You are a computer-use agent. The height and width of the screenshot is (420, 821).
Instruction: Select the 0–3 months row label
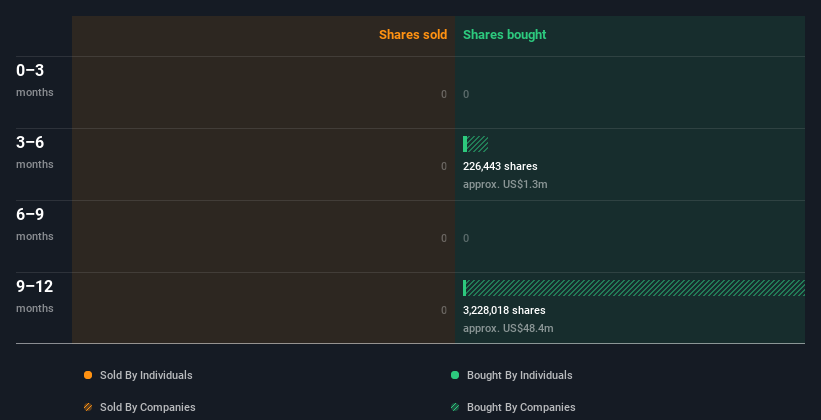coord(30,71)
